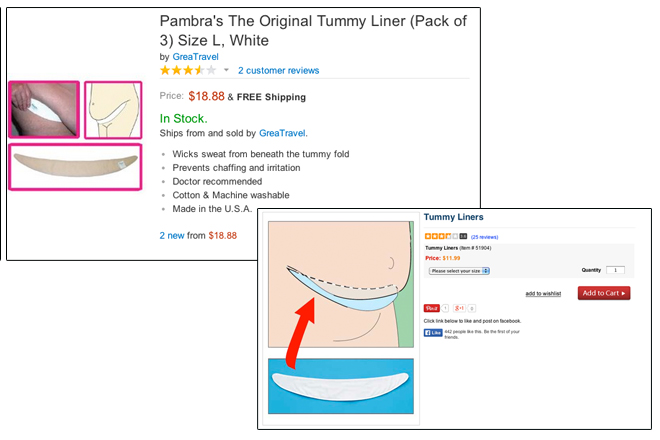Open the 'Please select your size' dropdown

pyautogui.click(x=459, y=271)
